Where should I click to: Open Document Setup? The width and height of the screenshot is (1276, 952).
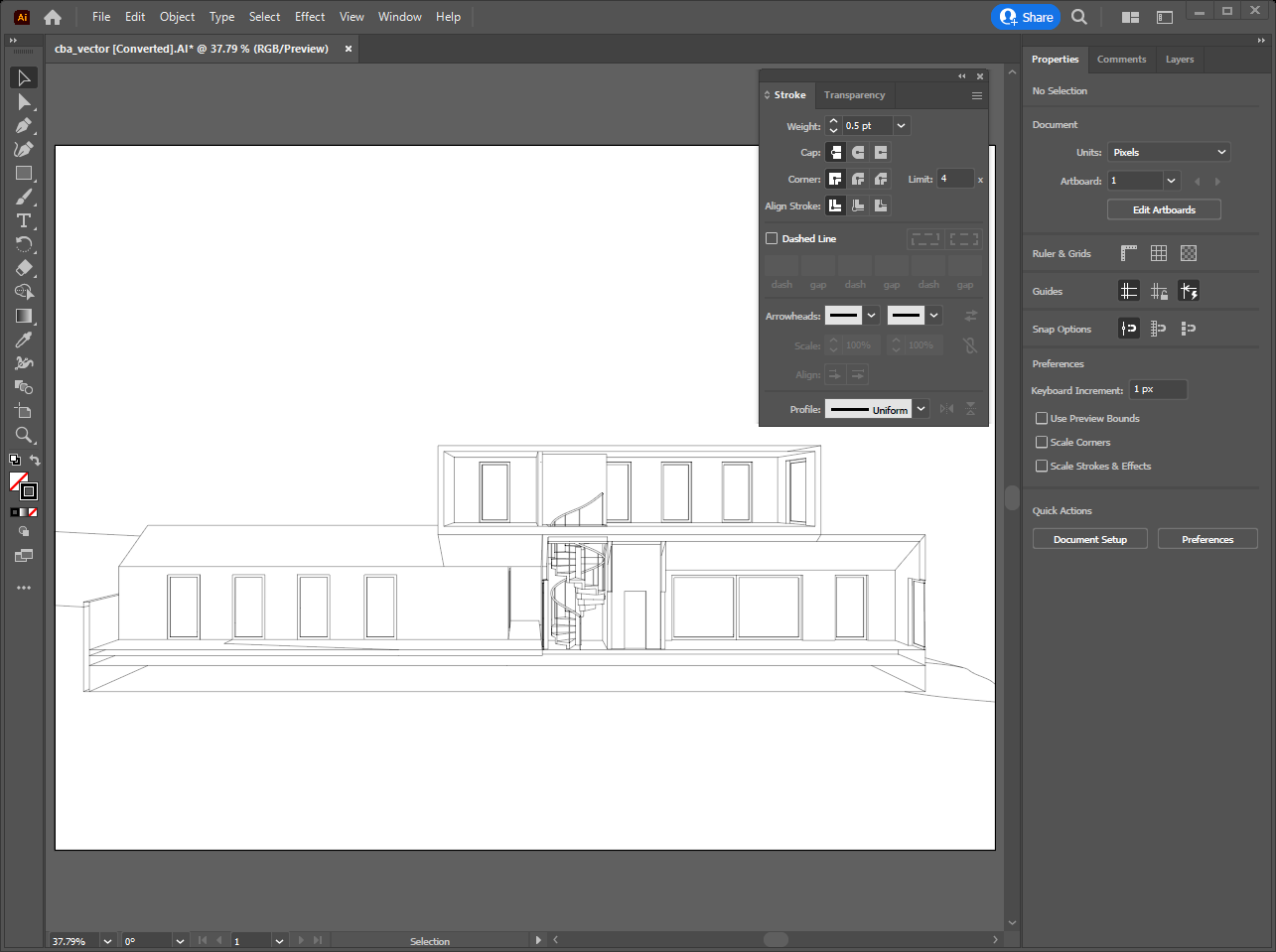click(x=1089, y=539)
